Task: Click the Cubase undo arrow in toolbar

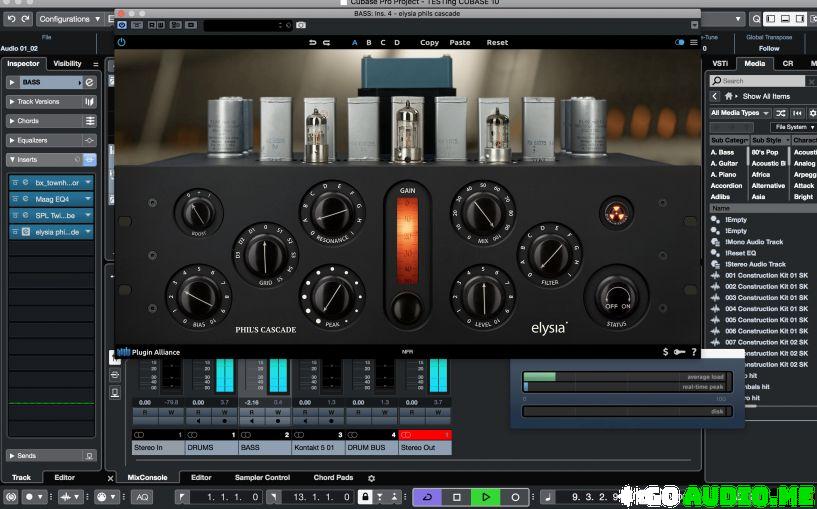Action: click(x=11, y=19)
